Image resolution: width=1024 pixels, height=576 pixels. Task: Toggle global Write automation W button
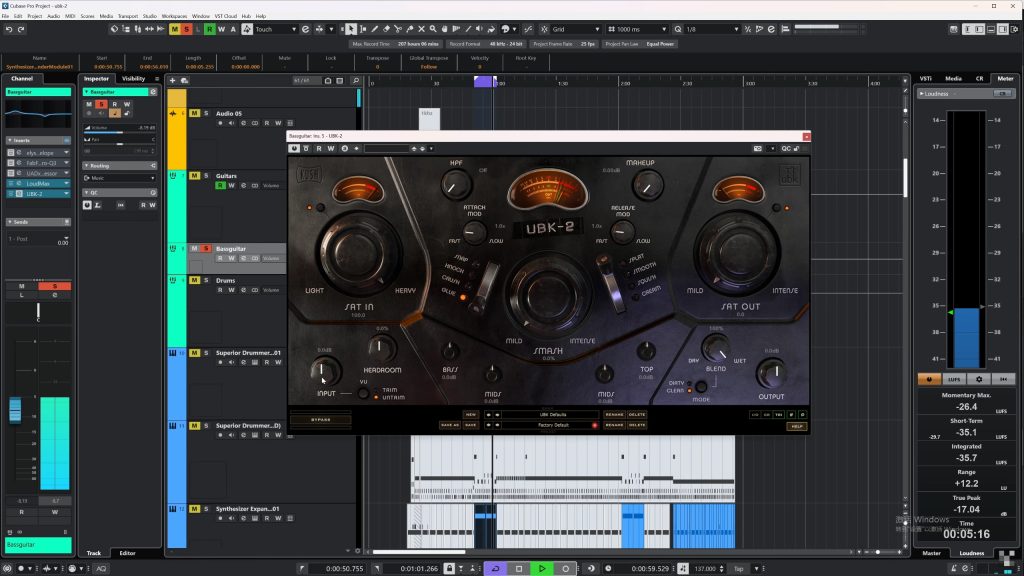pos(221,29)
